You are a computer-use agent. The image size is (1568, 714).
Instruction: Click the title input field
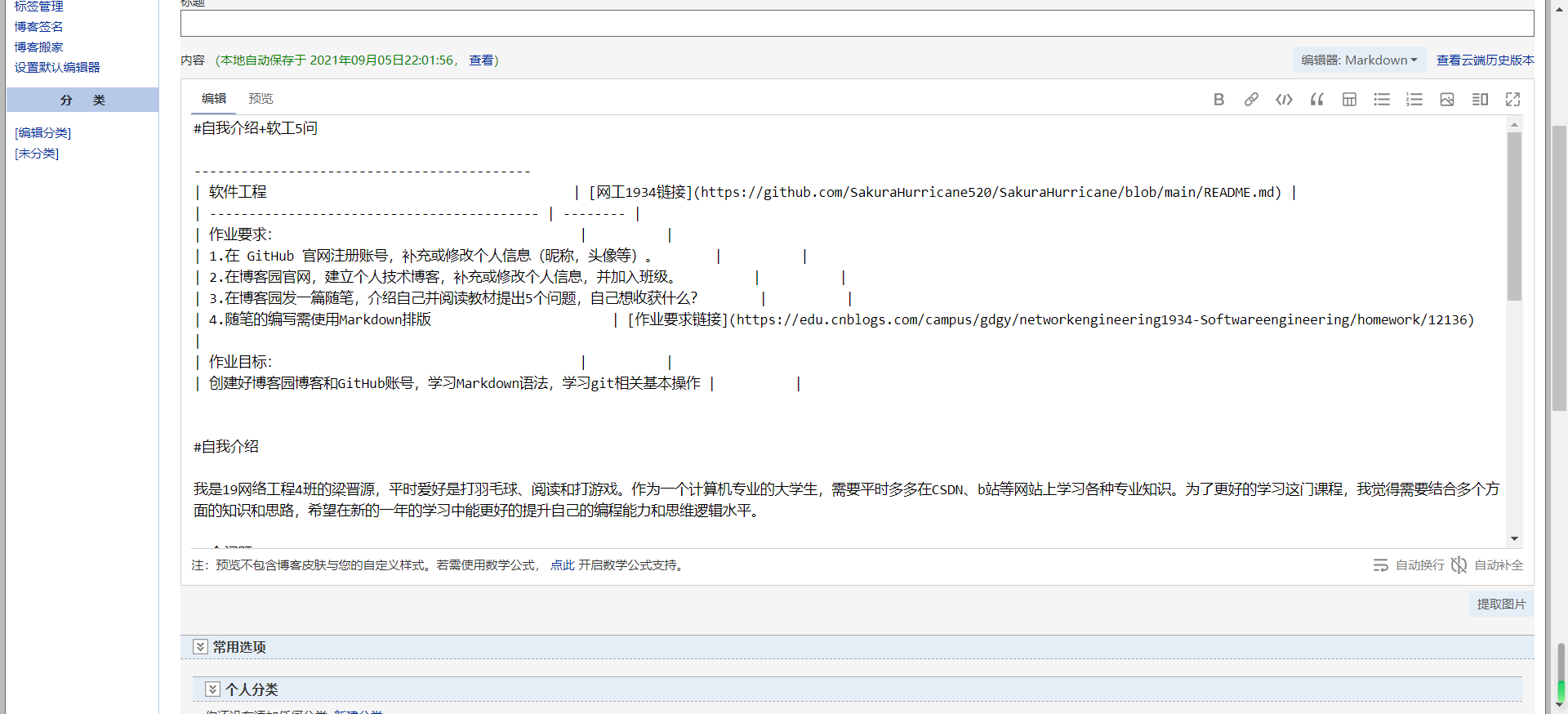click(x=857, y=23)
